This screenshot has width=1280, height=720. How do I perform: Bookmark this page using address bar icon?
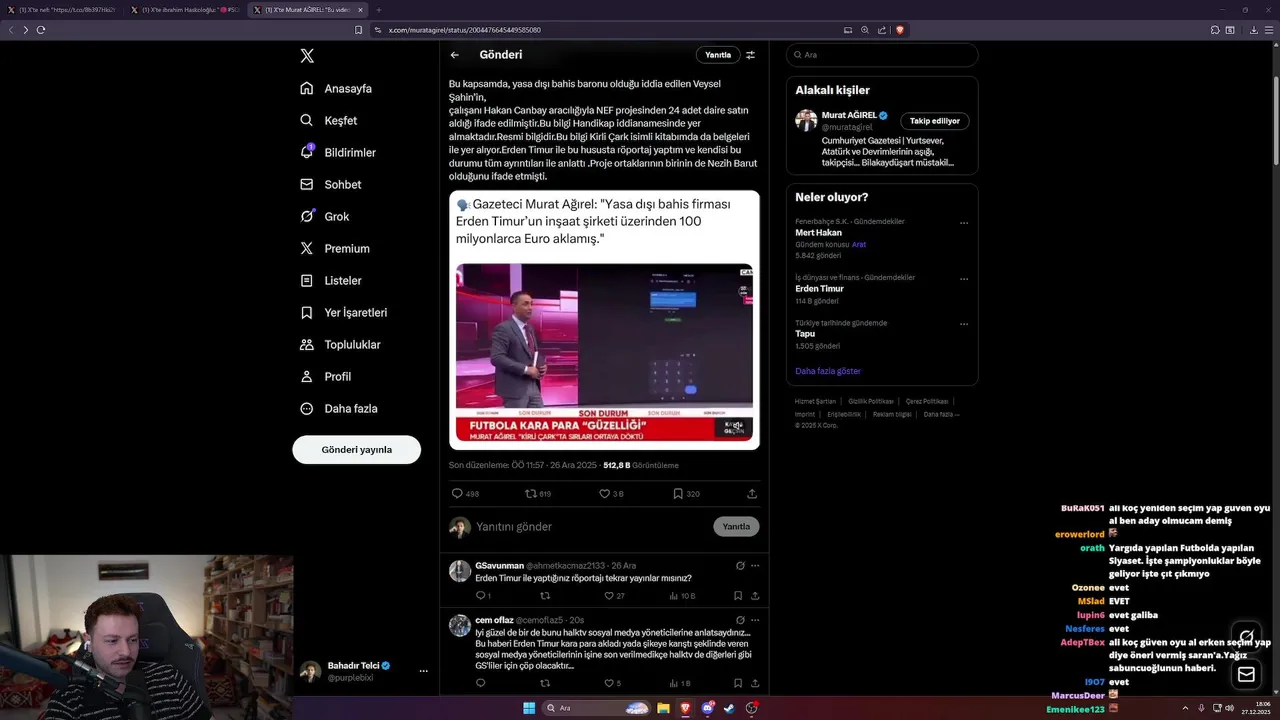point(359,30)
